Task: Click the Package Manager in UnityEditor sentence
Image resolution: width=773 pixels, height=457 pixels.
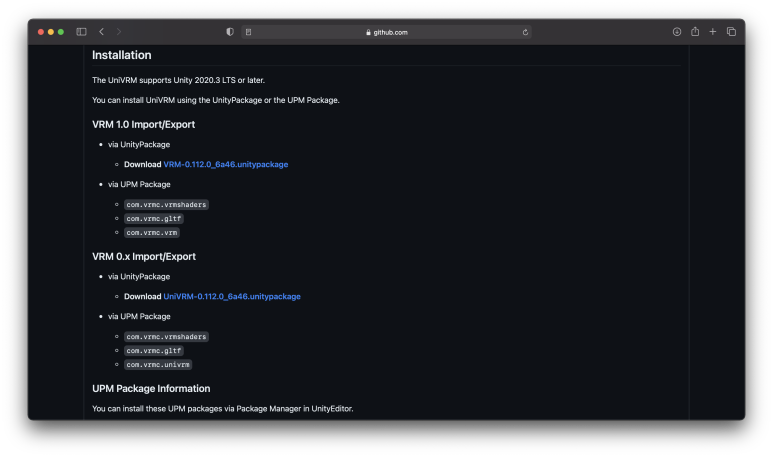Action: [222, 409]
